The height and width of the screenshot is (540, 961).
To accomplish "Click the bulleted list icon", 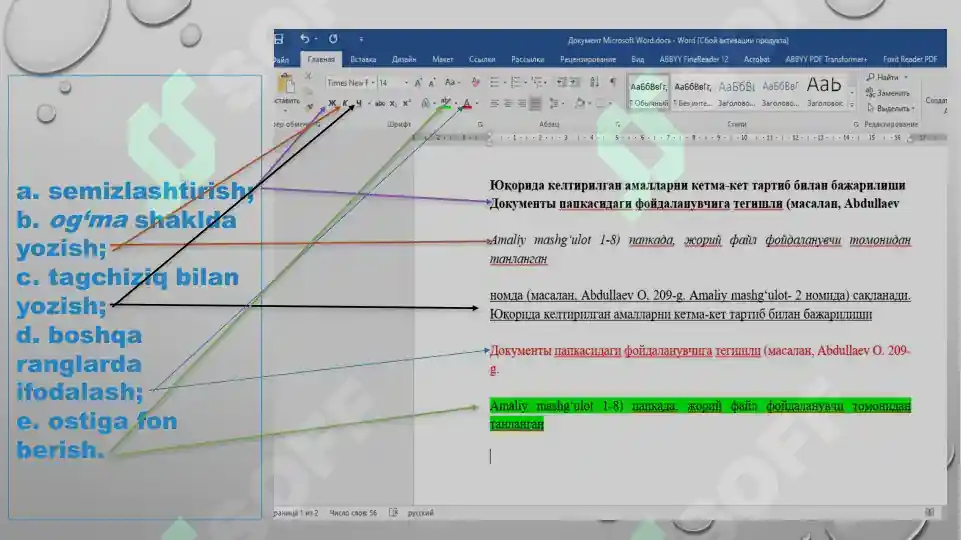I will tap(494, 82).
